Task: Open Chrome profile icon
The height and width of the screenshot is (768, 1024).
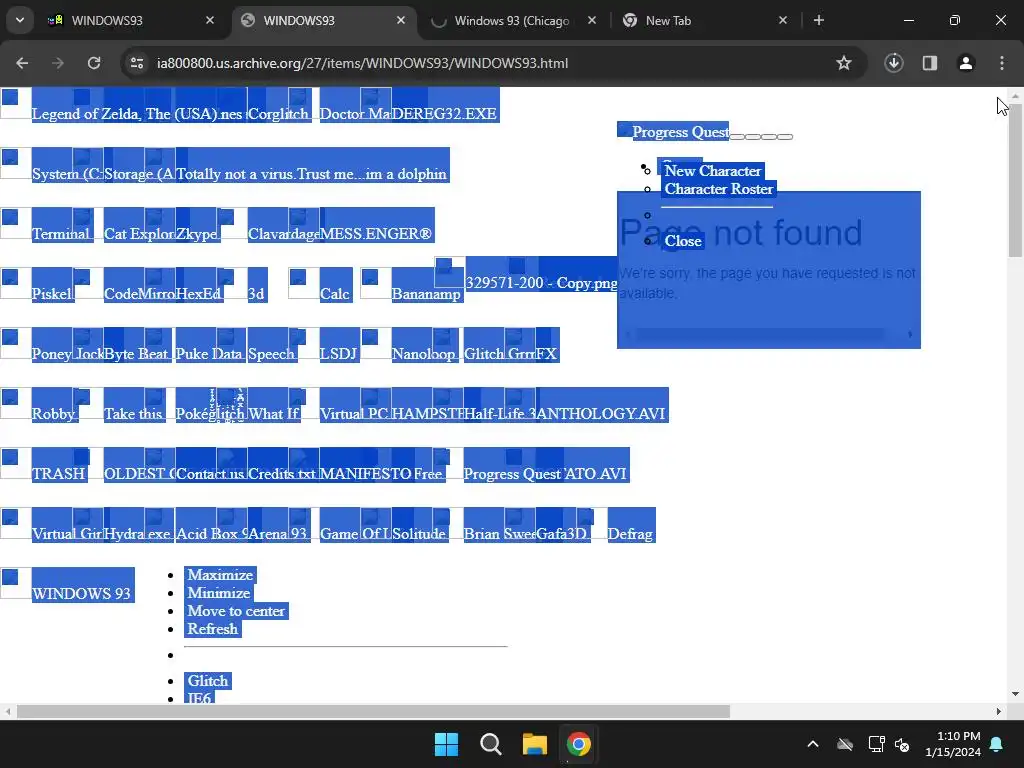Action: [x=966, y=63]
